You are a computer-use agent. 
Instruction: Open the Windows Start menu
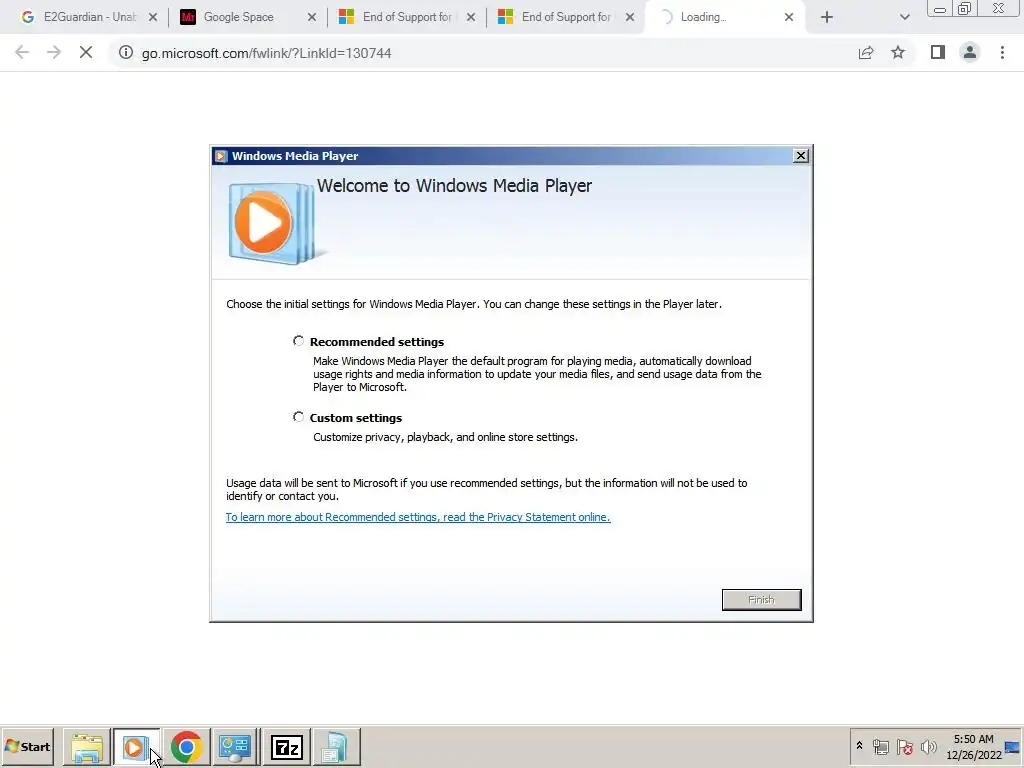pyautogui.click(x=27, y=746)
